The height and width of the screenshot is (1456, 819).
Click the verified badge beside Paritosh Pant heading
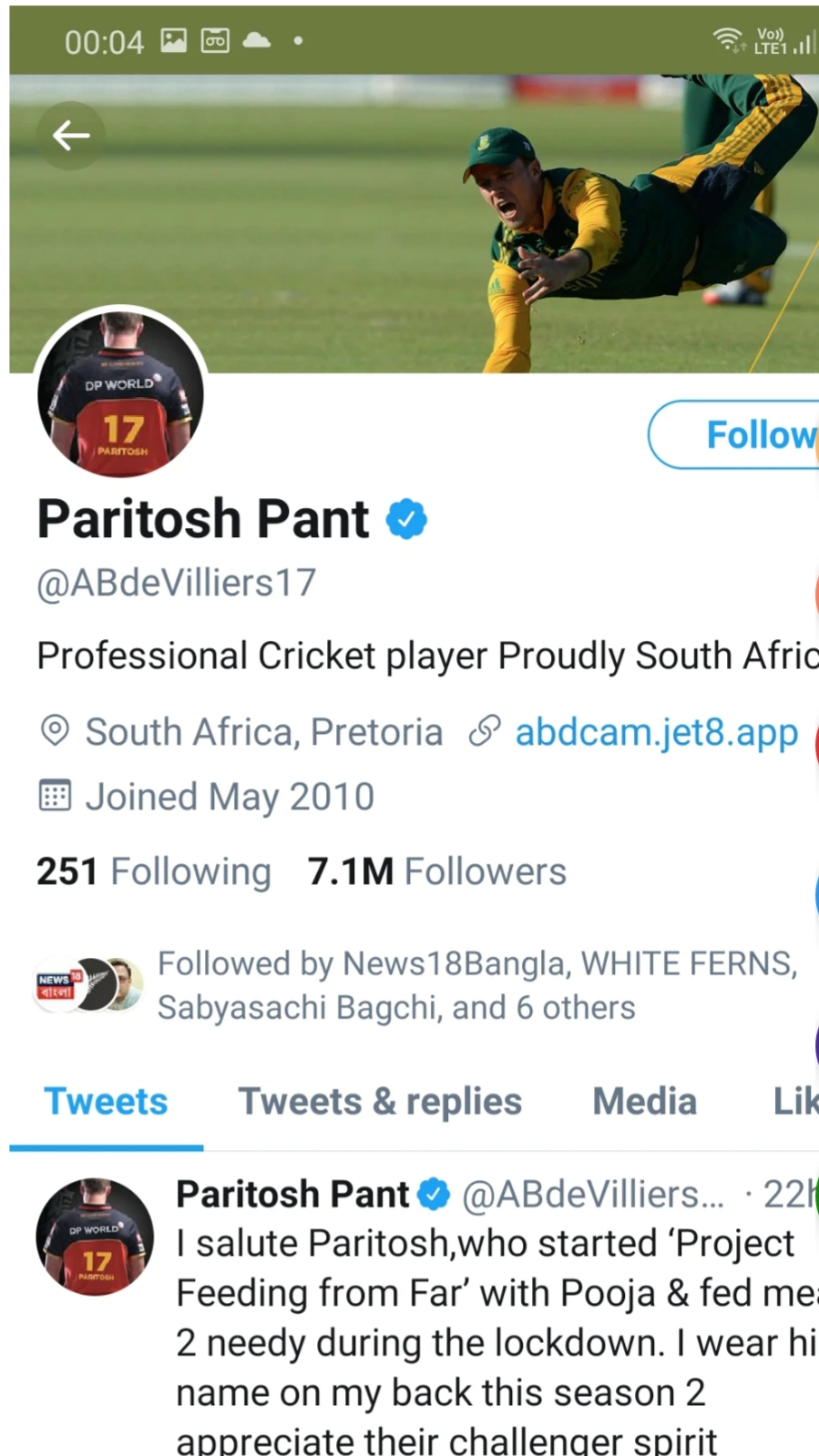coord(406,519)
